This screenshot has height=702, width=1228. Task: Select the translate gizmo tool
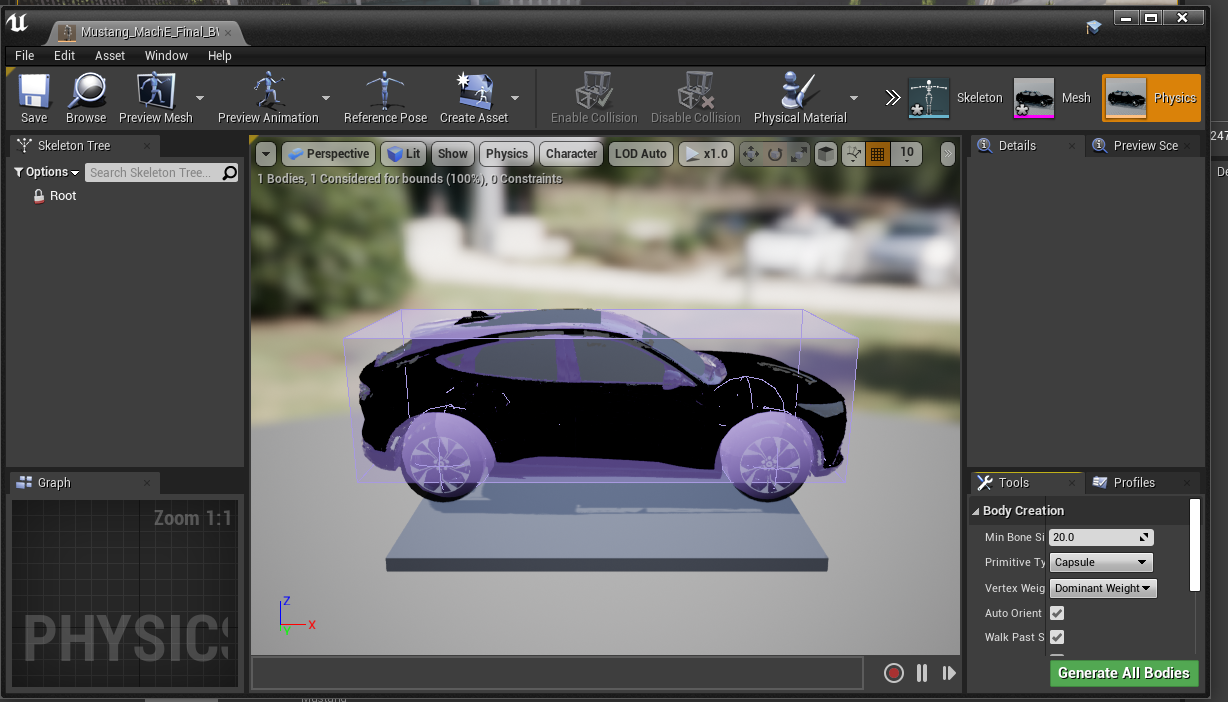[x=750, y=154]
